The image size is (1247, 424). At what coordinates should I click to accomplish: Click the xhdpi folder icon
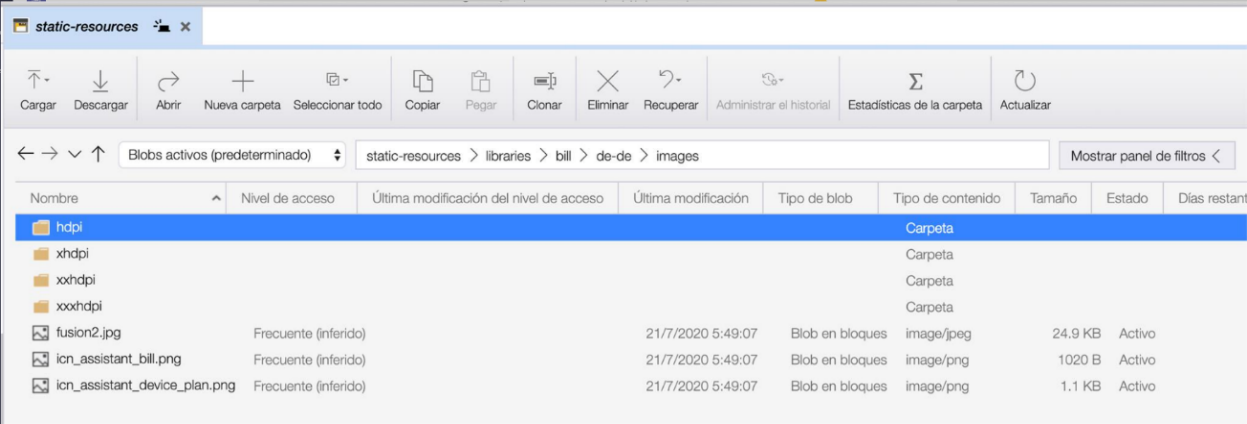click(41, 254)
